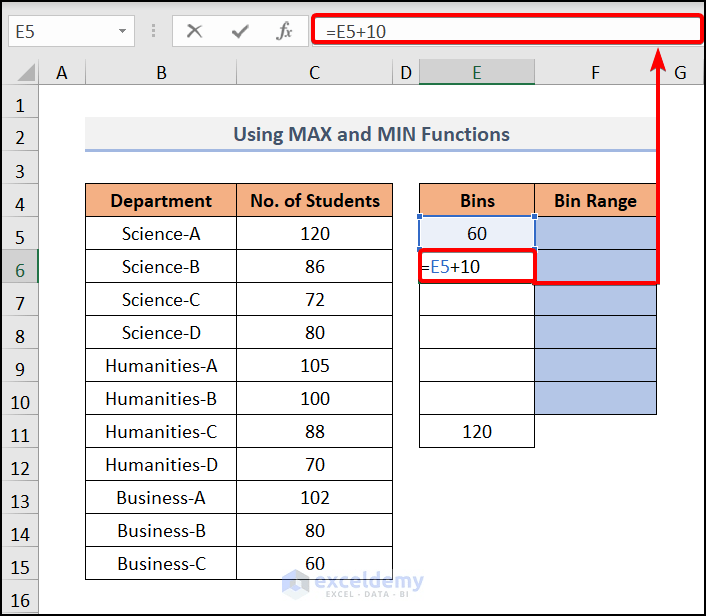Select the 'Humanities-D' cell

(x=161, y=464)
